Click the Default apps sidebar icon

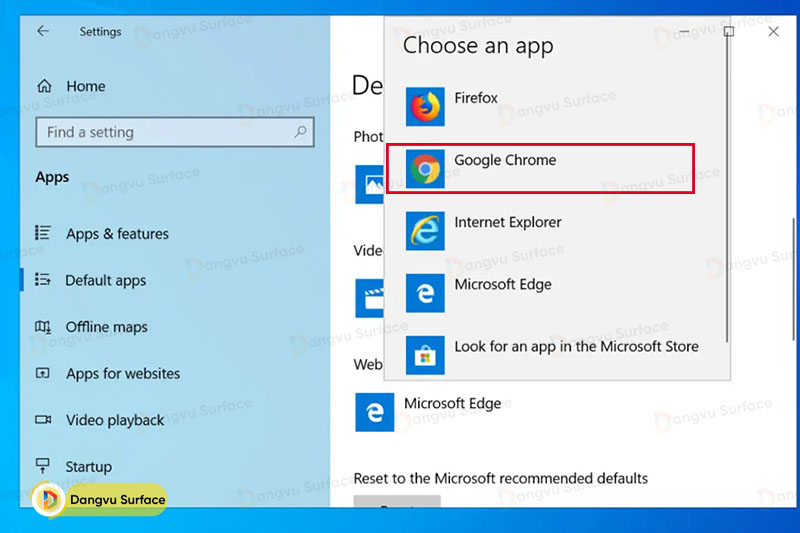(x=43, y=280)
